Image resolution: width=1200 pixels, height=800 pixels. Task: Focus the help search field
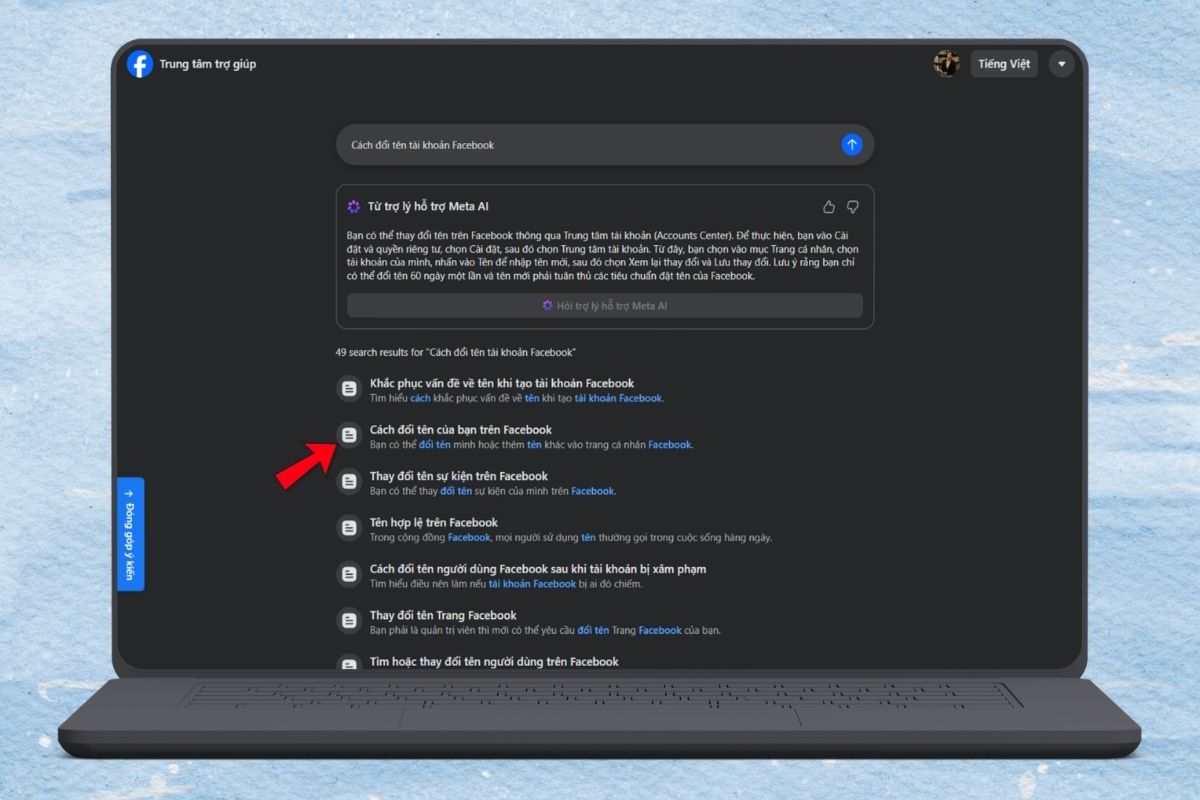[604, 145]
